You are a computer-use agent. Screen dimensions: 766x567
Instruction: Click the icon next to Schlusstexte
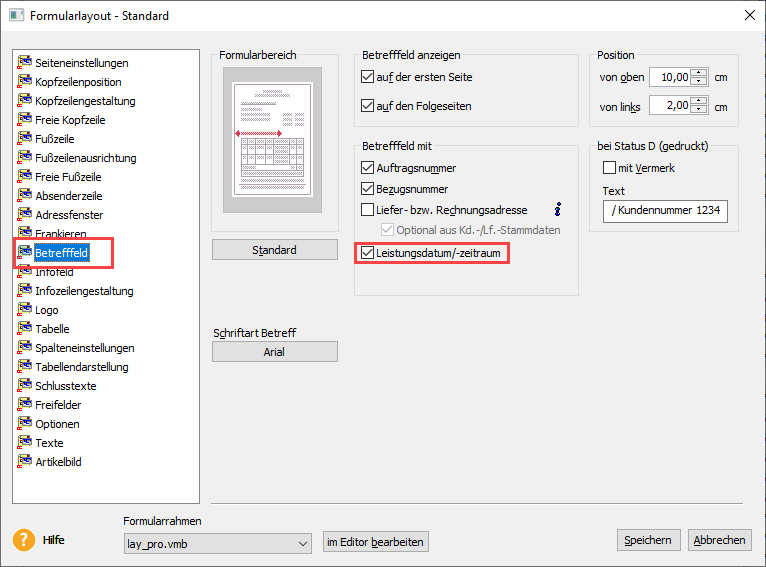(x=25, y=386)
